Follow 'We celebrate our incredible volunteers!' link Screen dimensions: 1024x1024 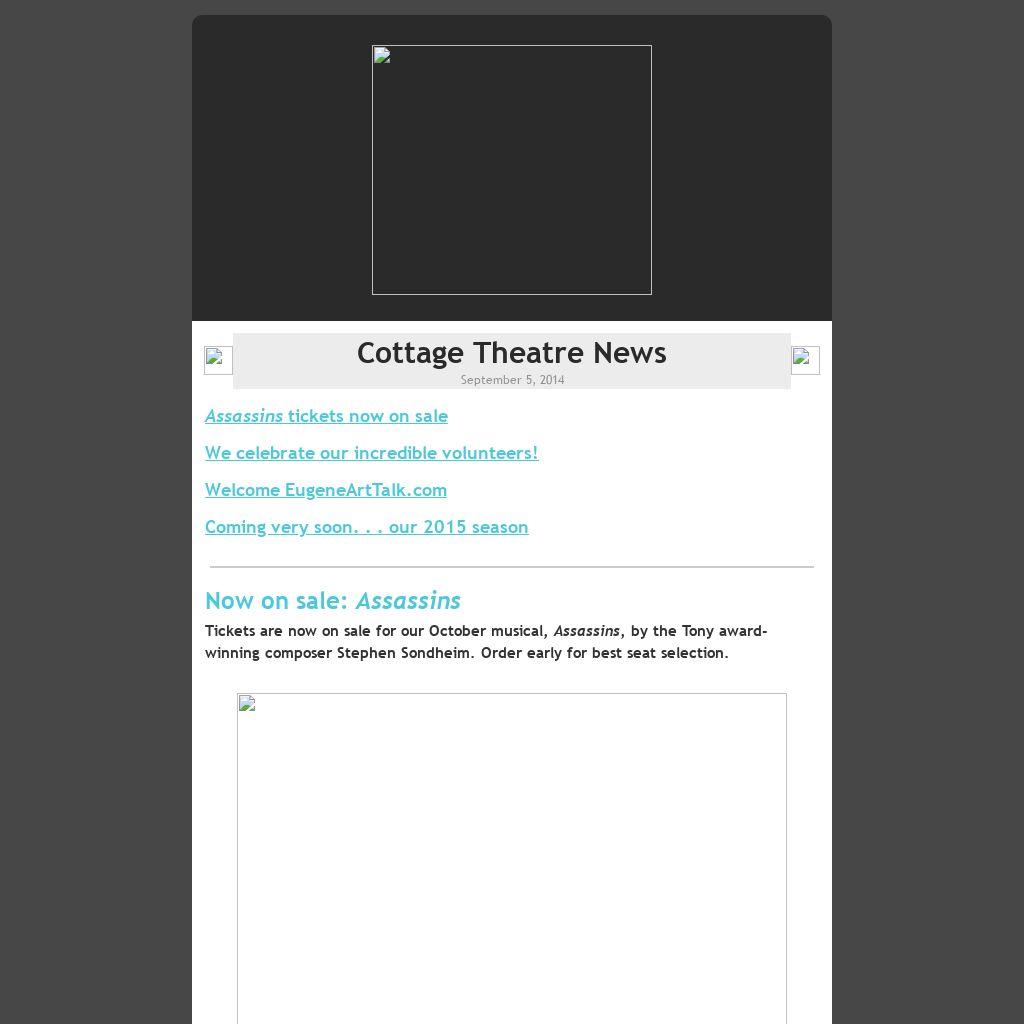[x=371, y=453]
